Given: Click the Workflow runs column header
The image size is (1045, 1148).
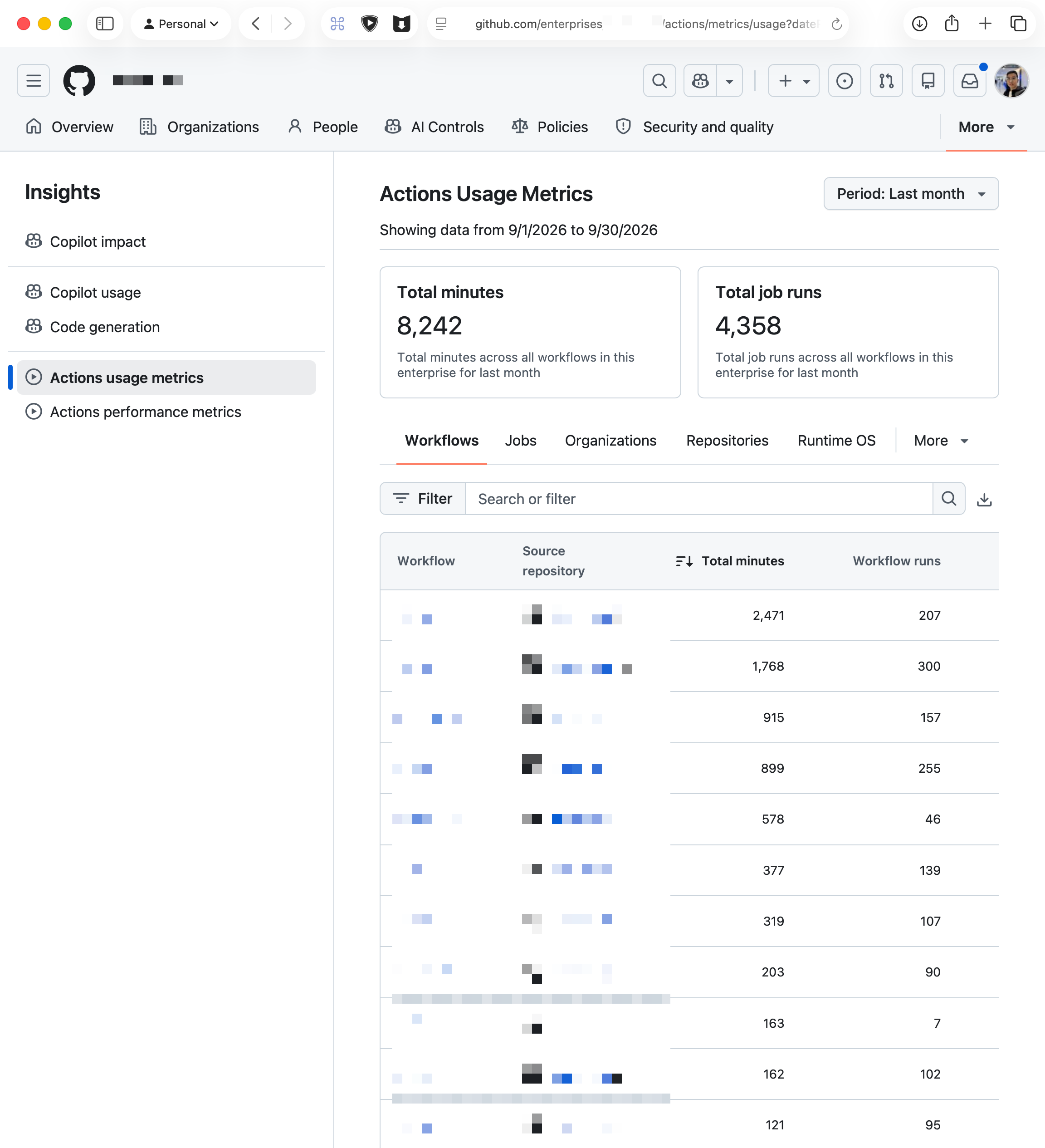Looking at the screenshot, I should tap(896, 561).
